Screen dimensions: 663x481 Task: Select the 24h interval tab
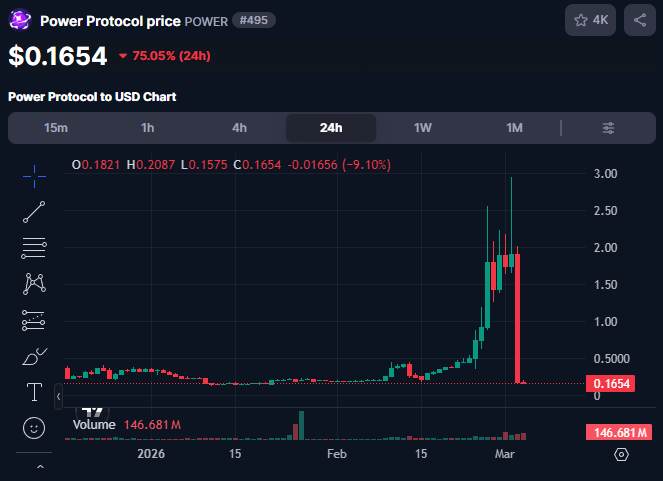pos(331,128)
